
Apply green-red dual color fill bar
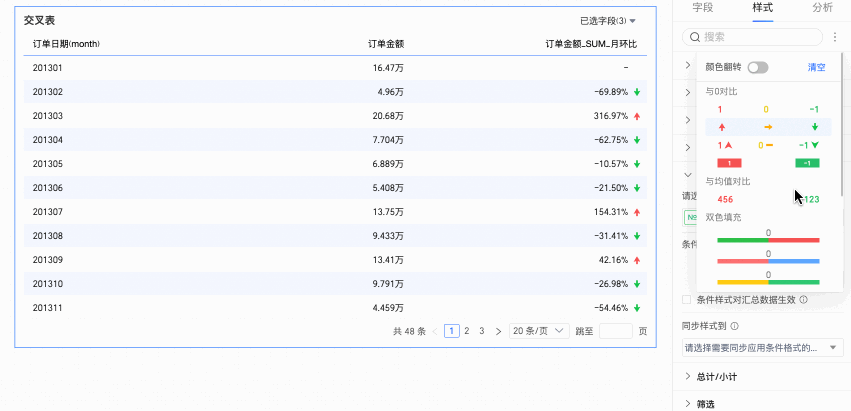pyautogui.click(x=768, y=239)
